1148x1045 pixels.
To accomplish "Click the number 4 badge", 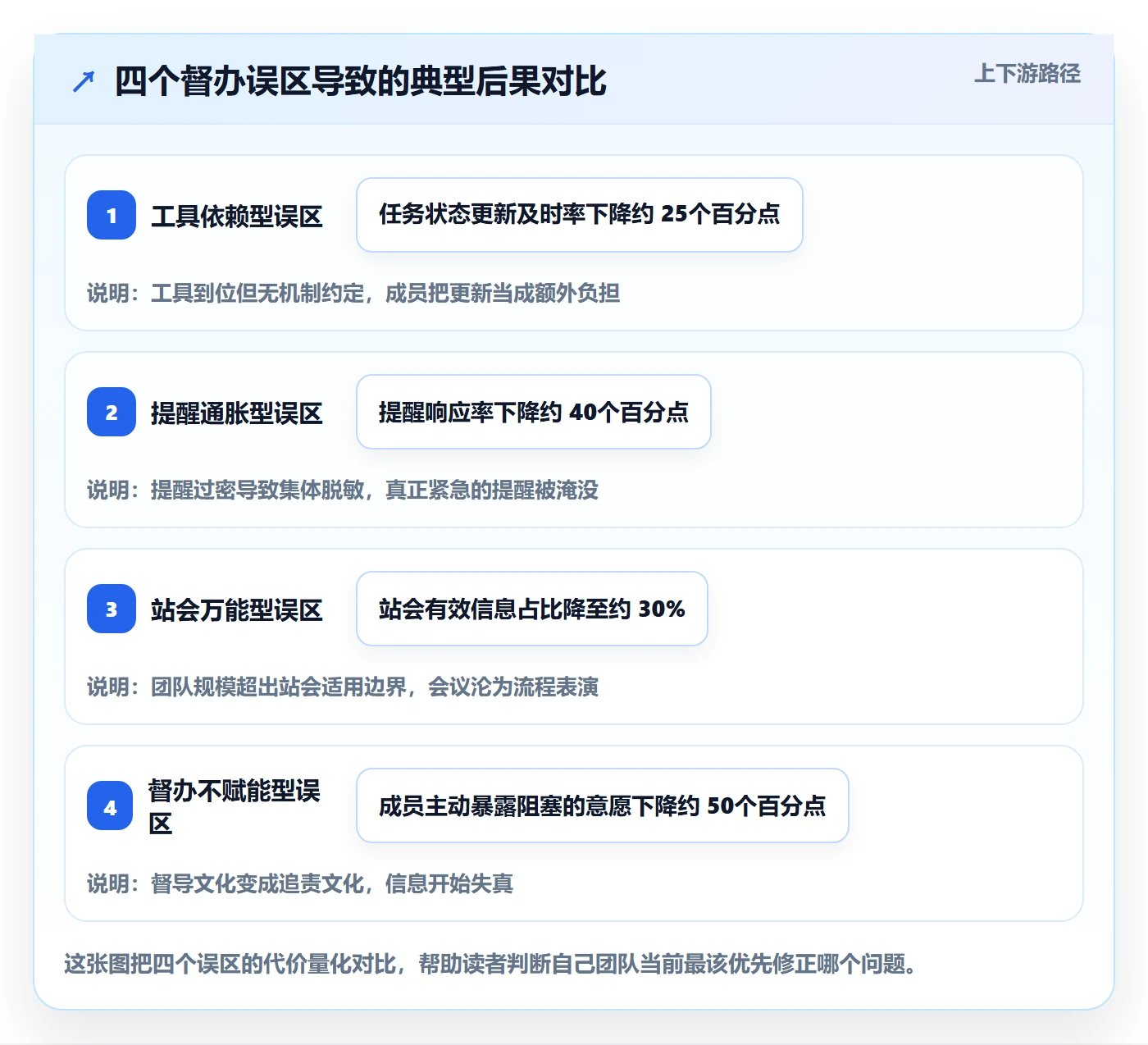I will (x=110, y=805).
